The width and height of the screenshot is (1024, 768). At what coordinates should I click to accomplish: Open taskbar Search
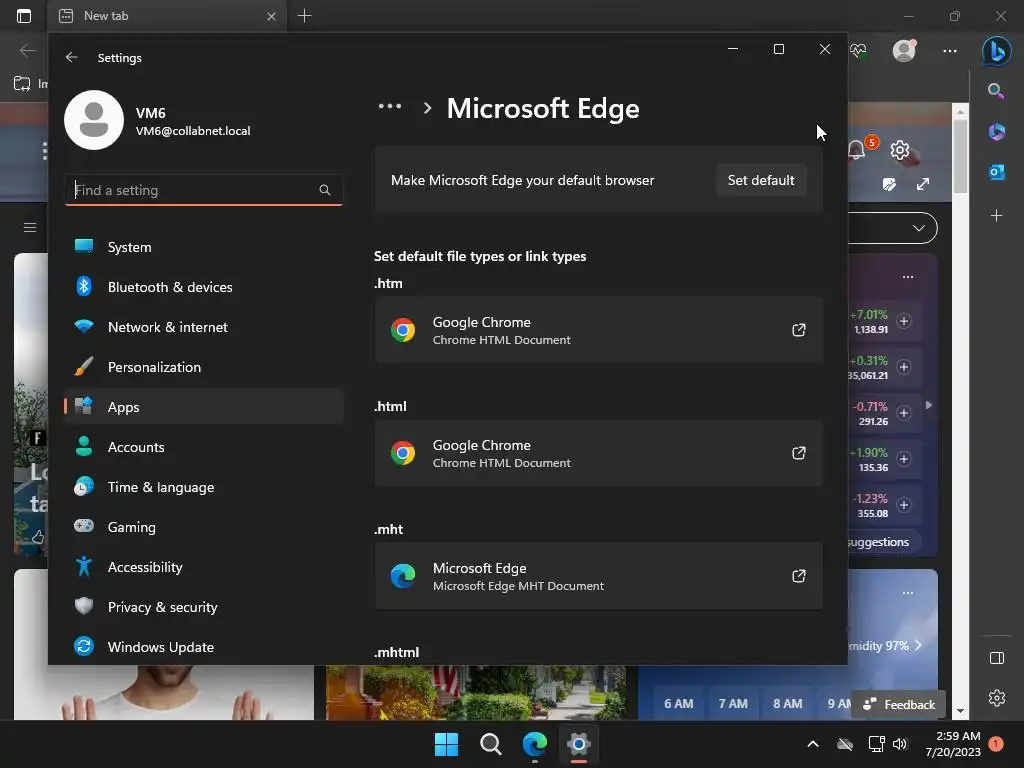pos(490,744)
